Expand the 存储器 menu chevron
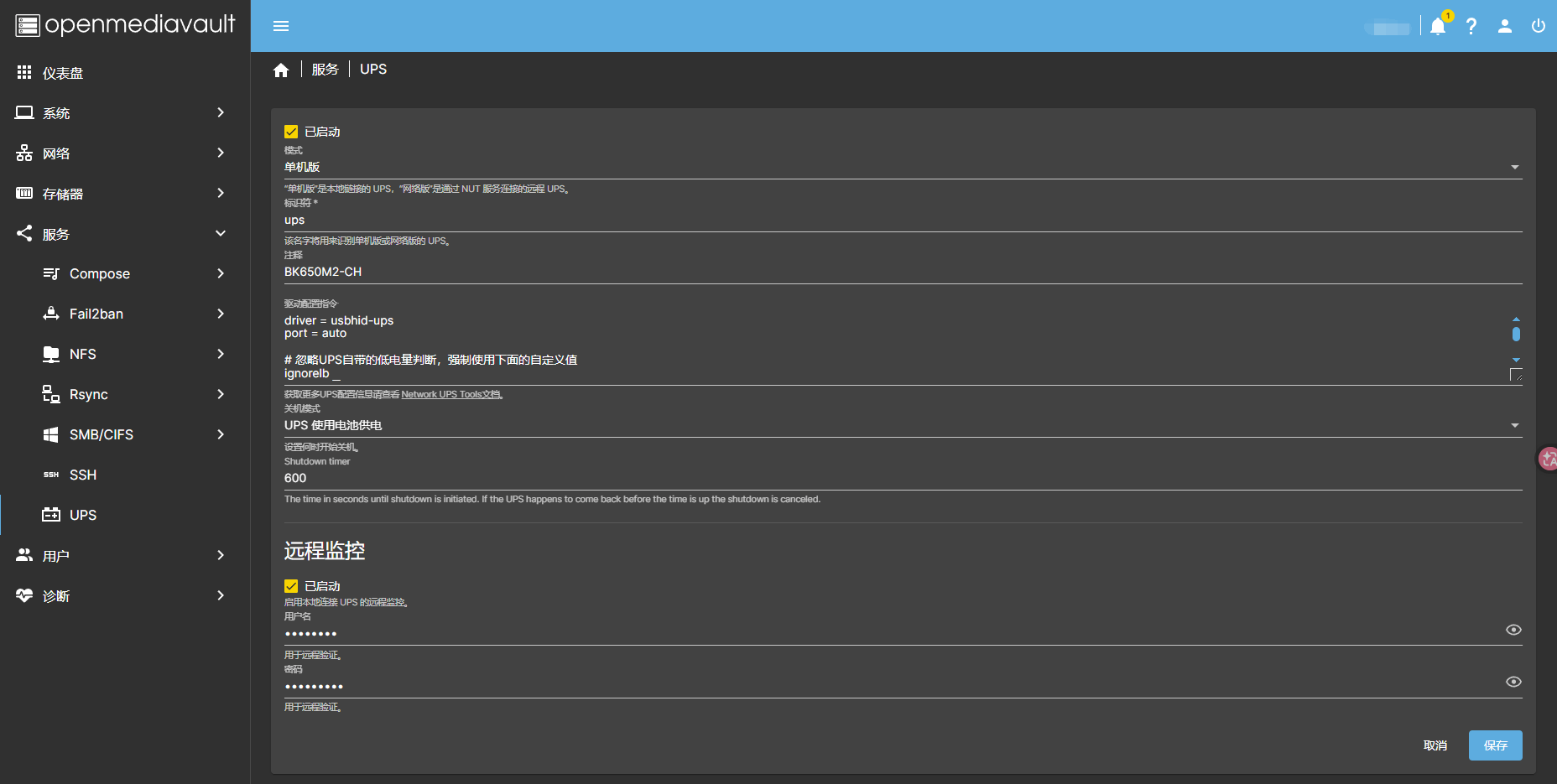Viewport: 1557px width, 784px height. pyautogui.click(x=221, y=193)
